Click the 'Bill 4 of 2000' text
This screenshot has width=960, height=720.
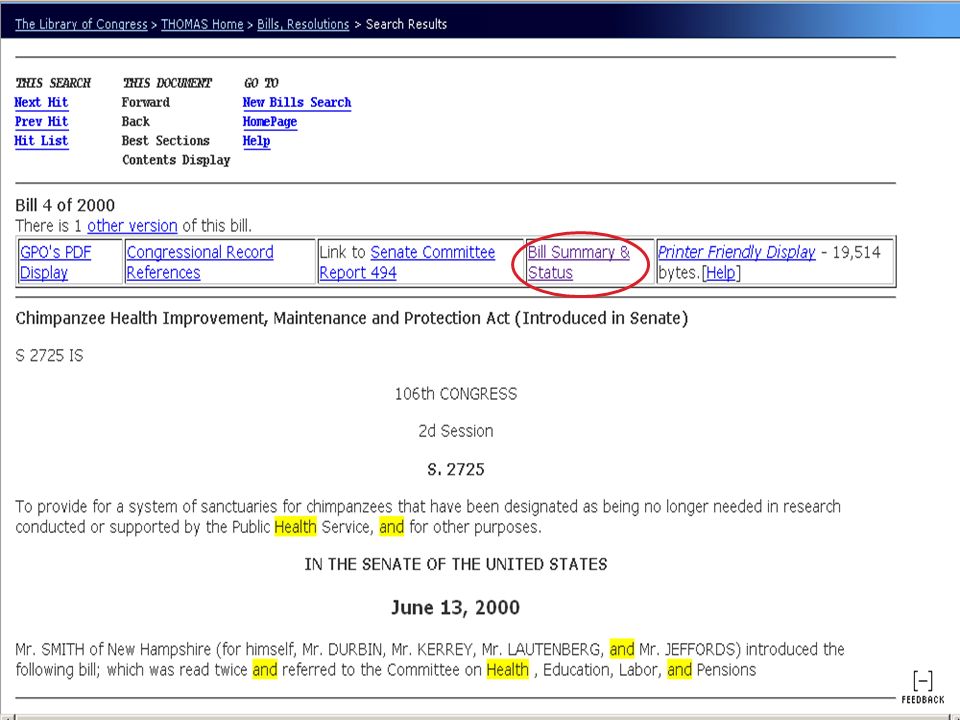click(65, 205)
